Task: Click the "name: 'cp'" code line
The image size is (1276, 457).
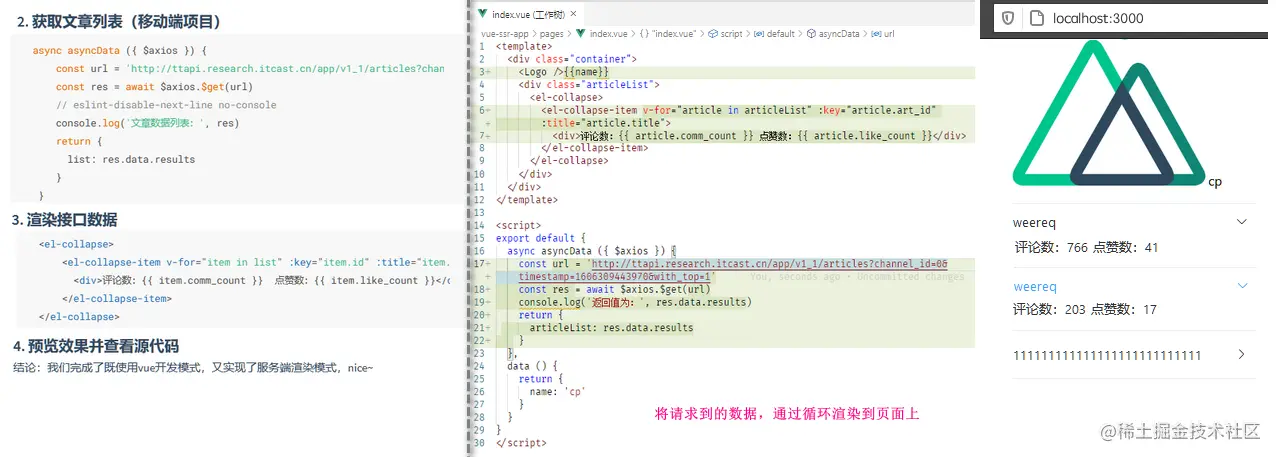Action: point(557,392)
